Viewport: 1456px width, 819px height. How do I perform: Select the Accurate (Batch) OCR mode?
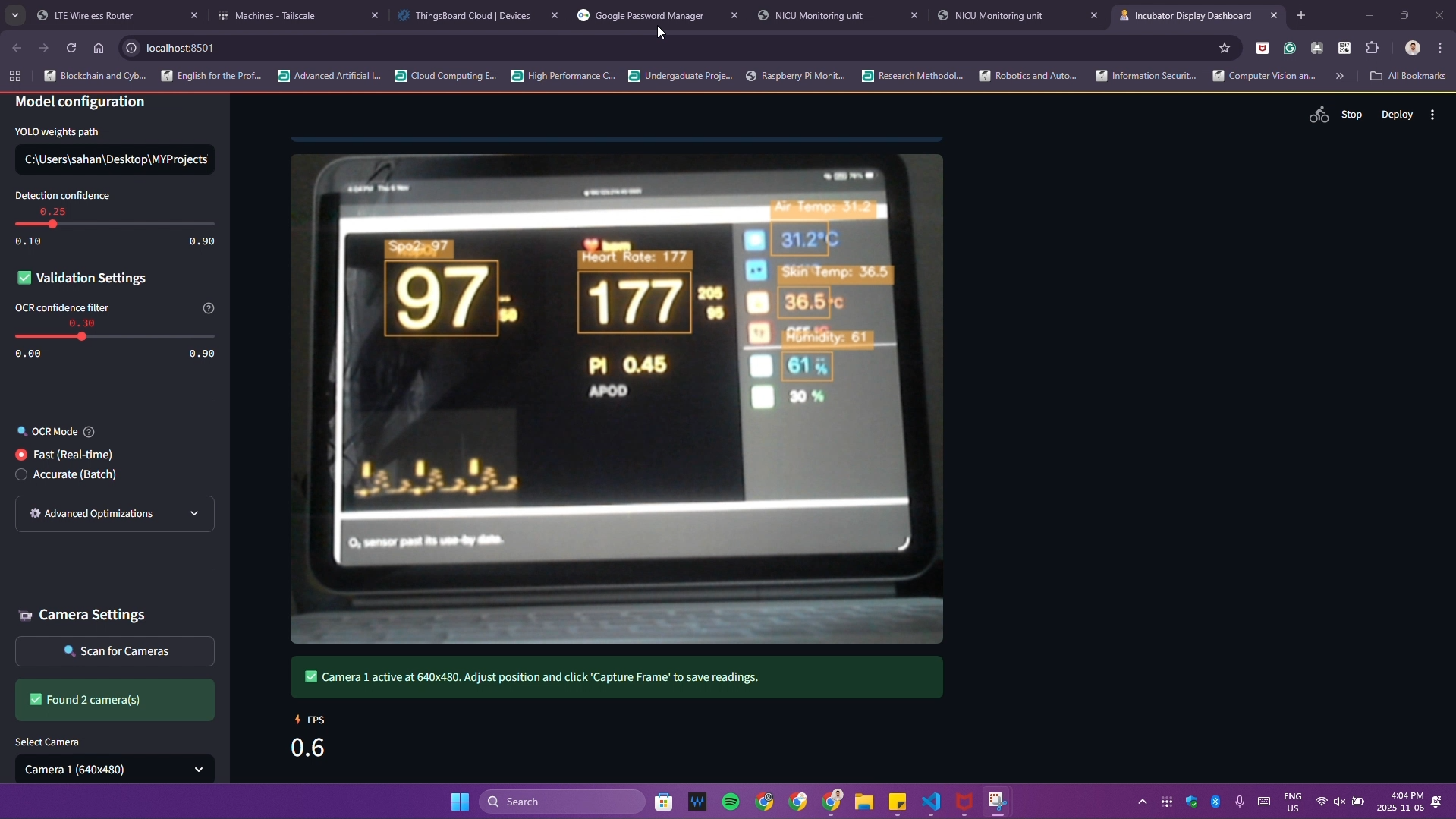(x=21, y=474)
